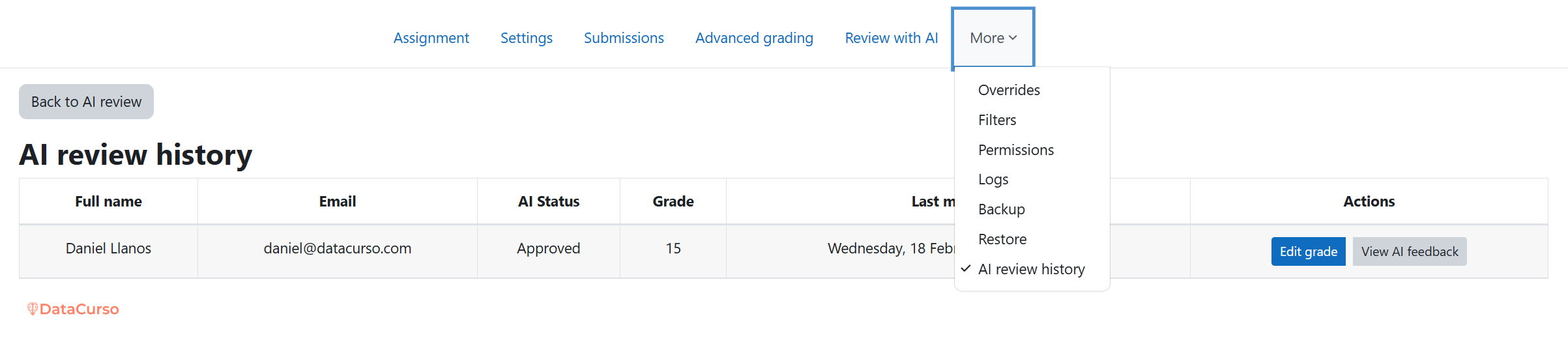Click the Full name column header
The height and width of the screenshot is (342, 1568).
pos(108,201)
